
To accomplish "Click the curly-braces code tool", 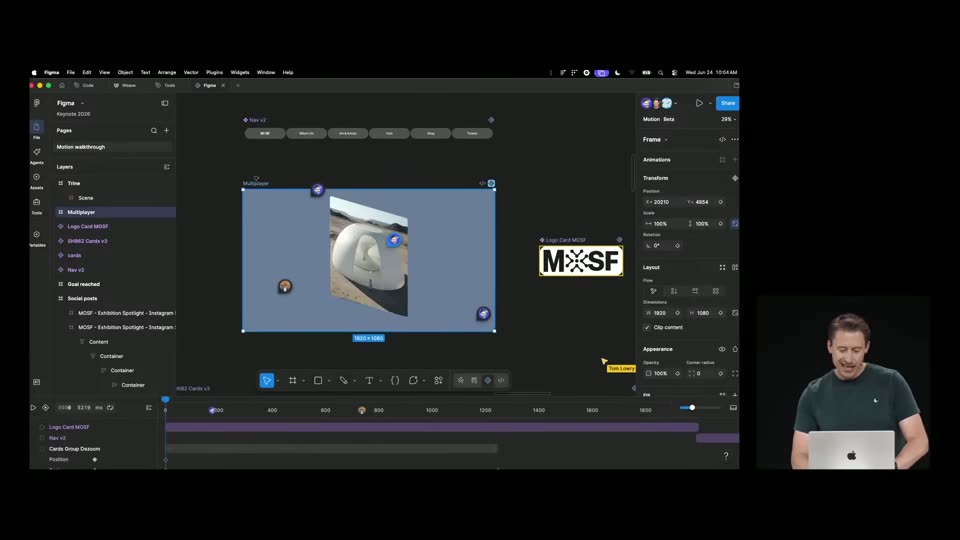I will [395, 380].
